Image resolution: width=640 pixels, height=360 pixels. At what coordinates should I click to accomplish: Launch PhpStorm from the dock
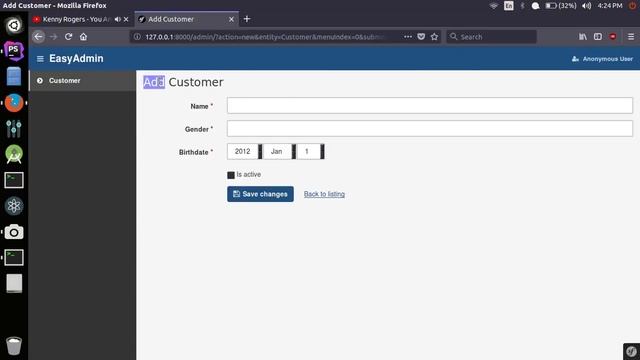click(14, 51)
